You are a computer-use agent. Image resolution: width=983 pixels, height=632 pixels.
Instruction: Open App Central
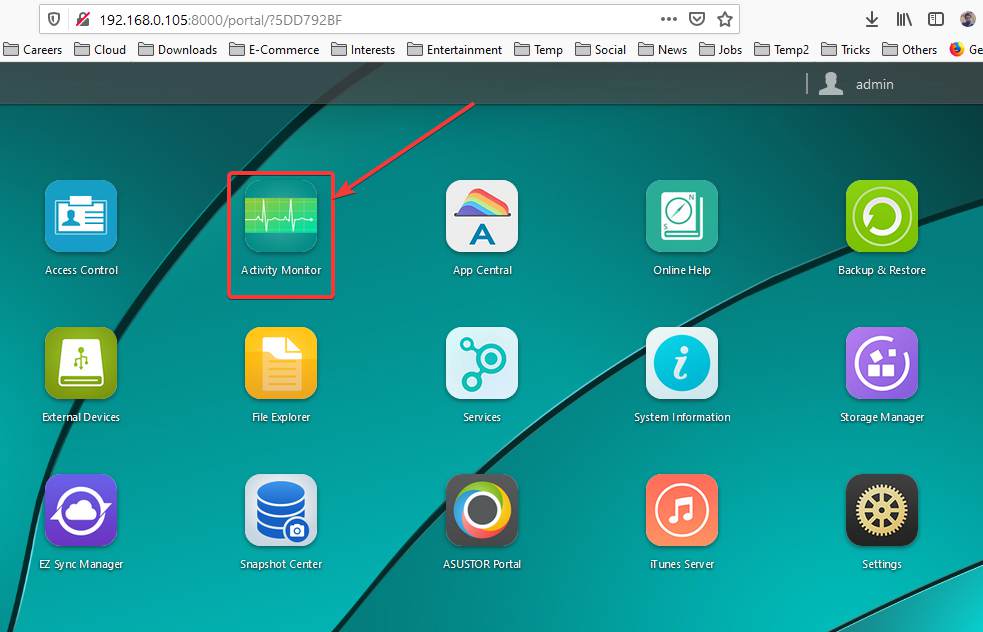click(x=481, y=216)
